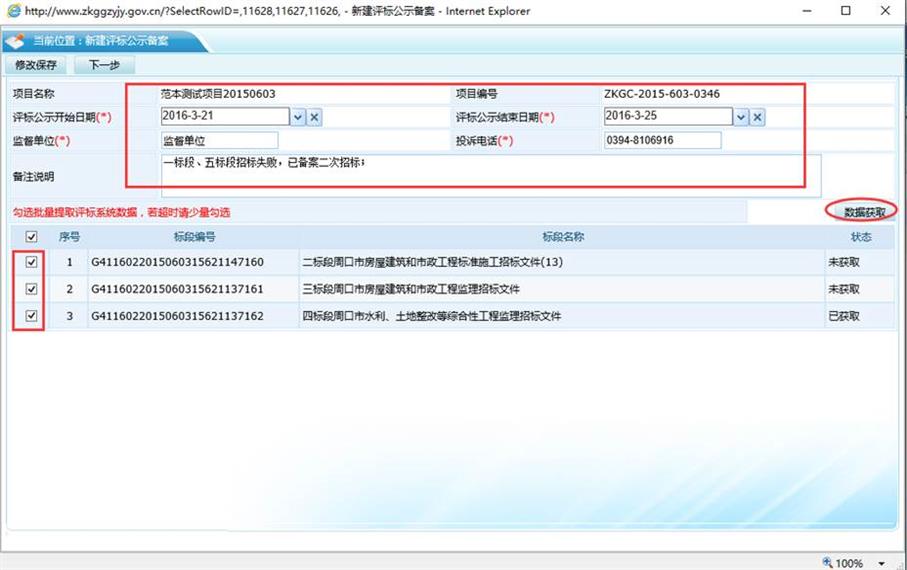907x570 pixels.
Task: Uncheck the checkbox for row 1
Action: pyautogui.click(x=31, y=262)
